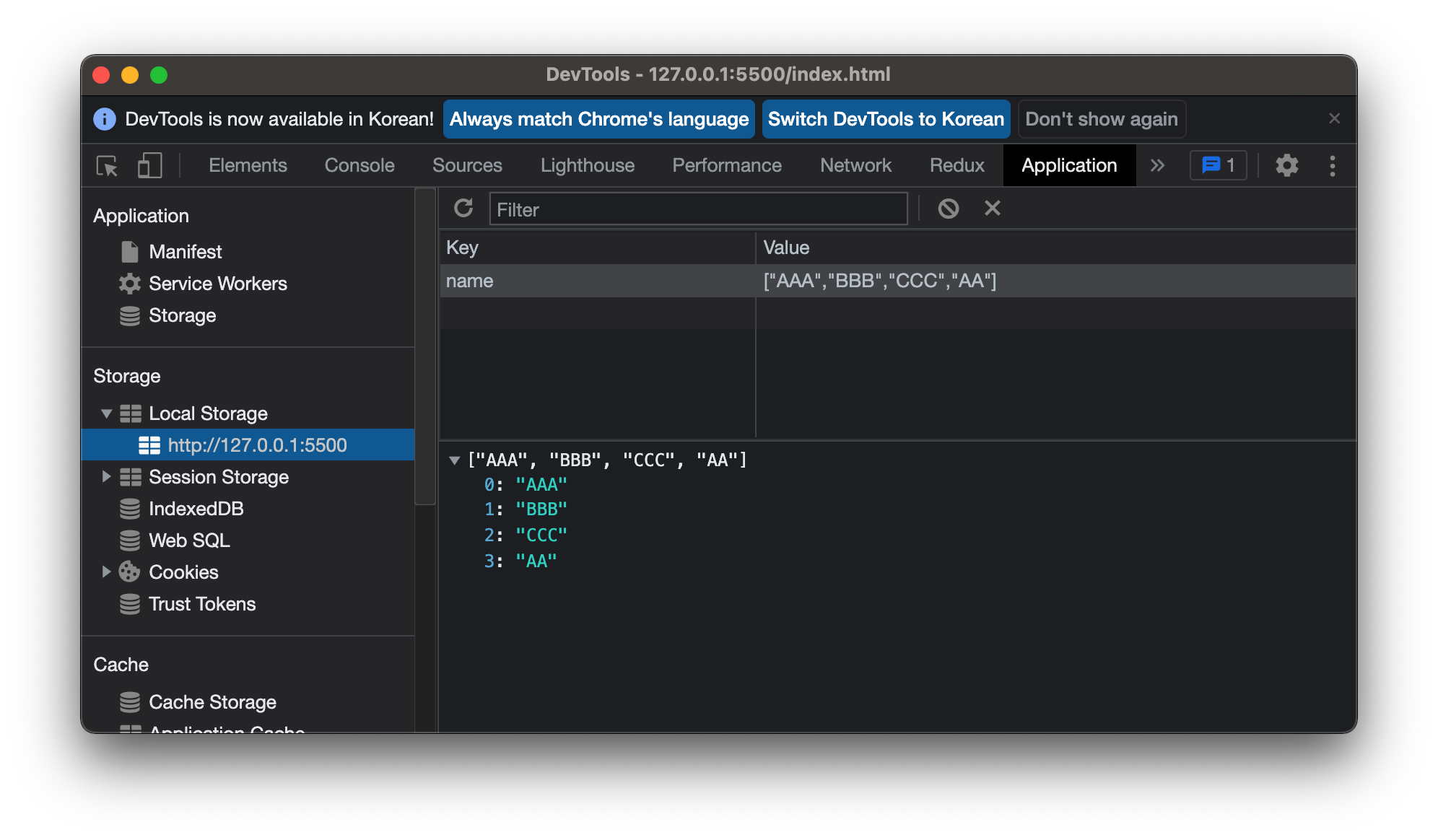
Task: Click the Filter input field
Action: (697, 209)
